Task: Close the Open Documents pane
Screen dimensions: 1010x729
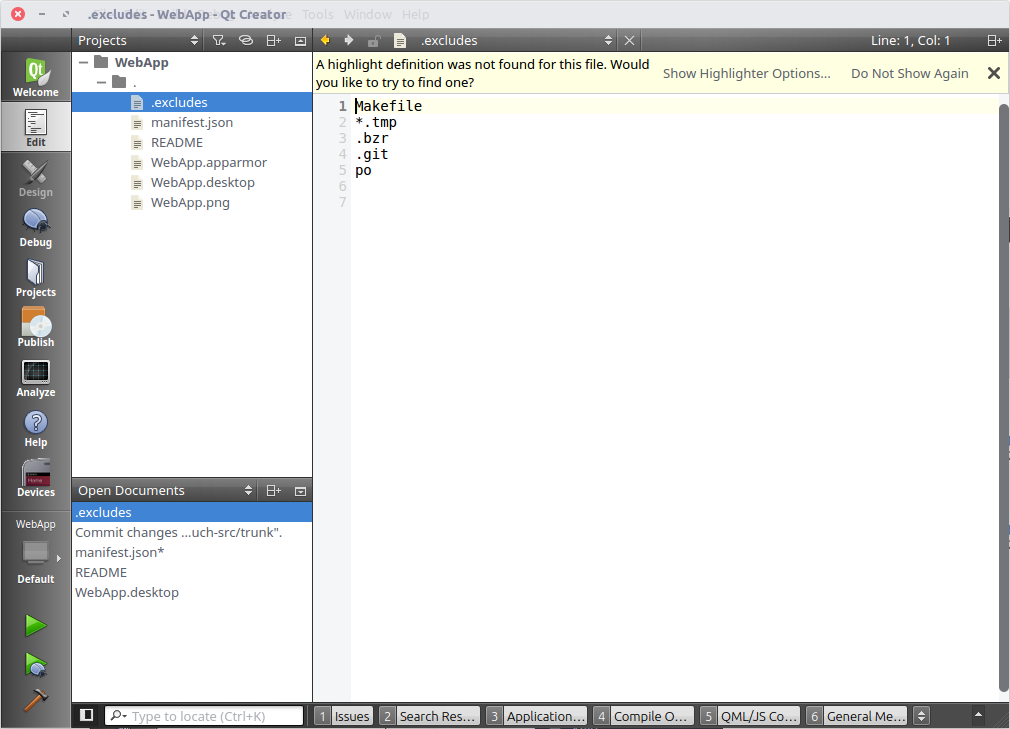Action: coord(300,491)
